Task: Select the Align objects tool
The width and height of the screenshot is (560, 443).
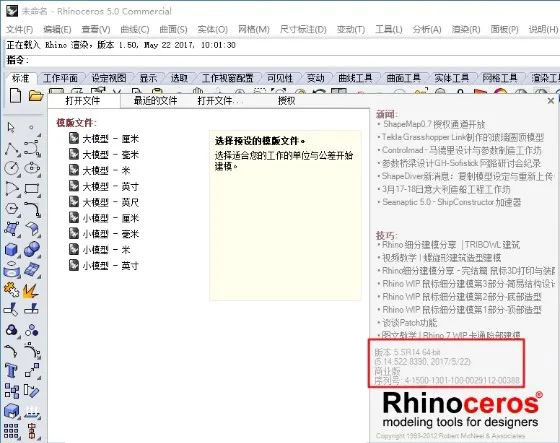Action: pyautogui.click(x=31, y=431)
